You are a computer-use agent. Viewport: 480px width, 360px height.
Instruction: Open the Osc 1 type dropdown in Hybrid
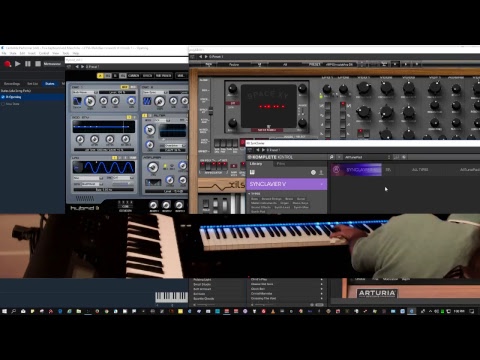click(x=85, y=92)
